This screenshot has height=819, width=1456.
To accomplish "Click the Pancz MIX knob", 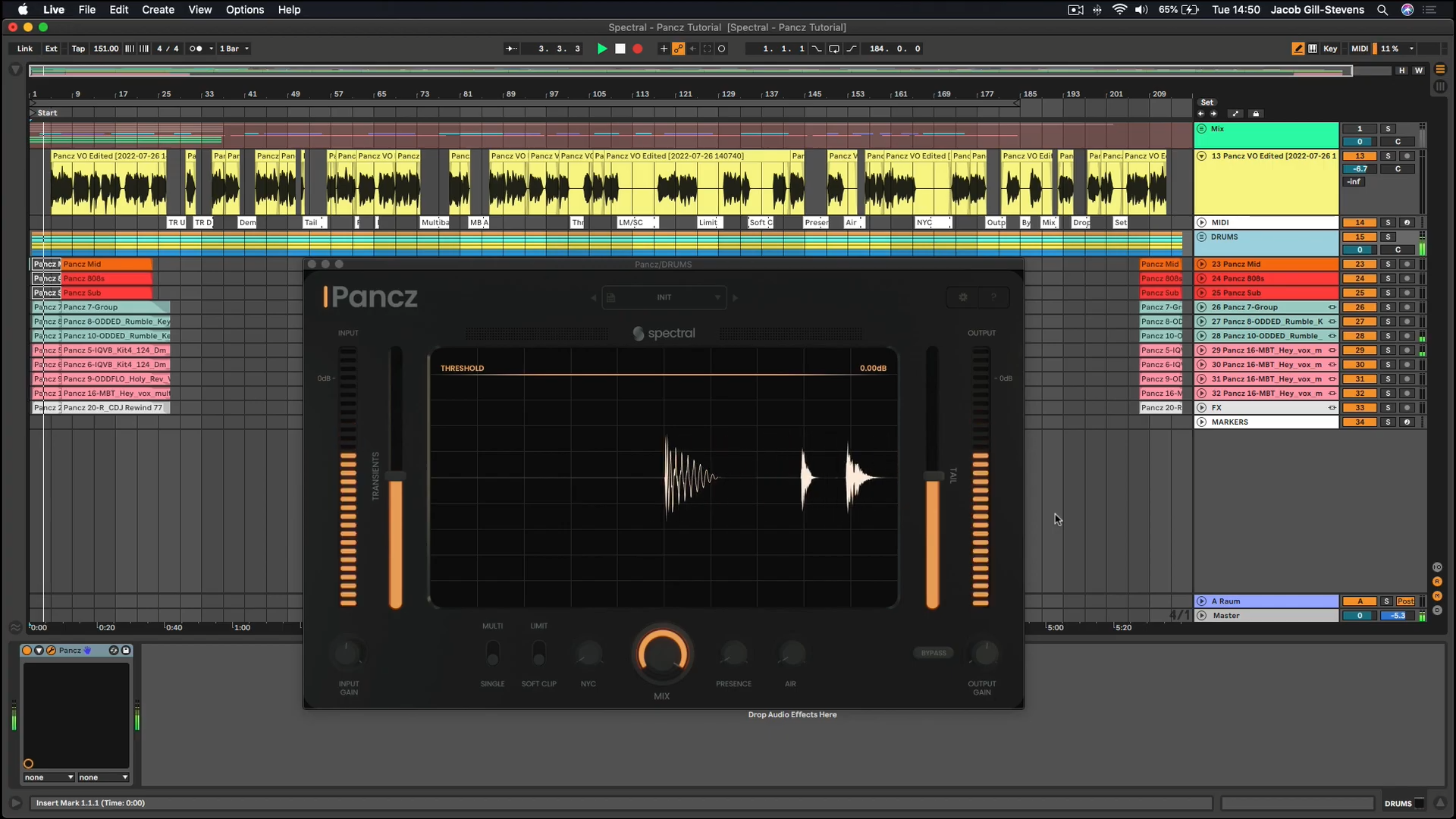I will coord(662,654).
